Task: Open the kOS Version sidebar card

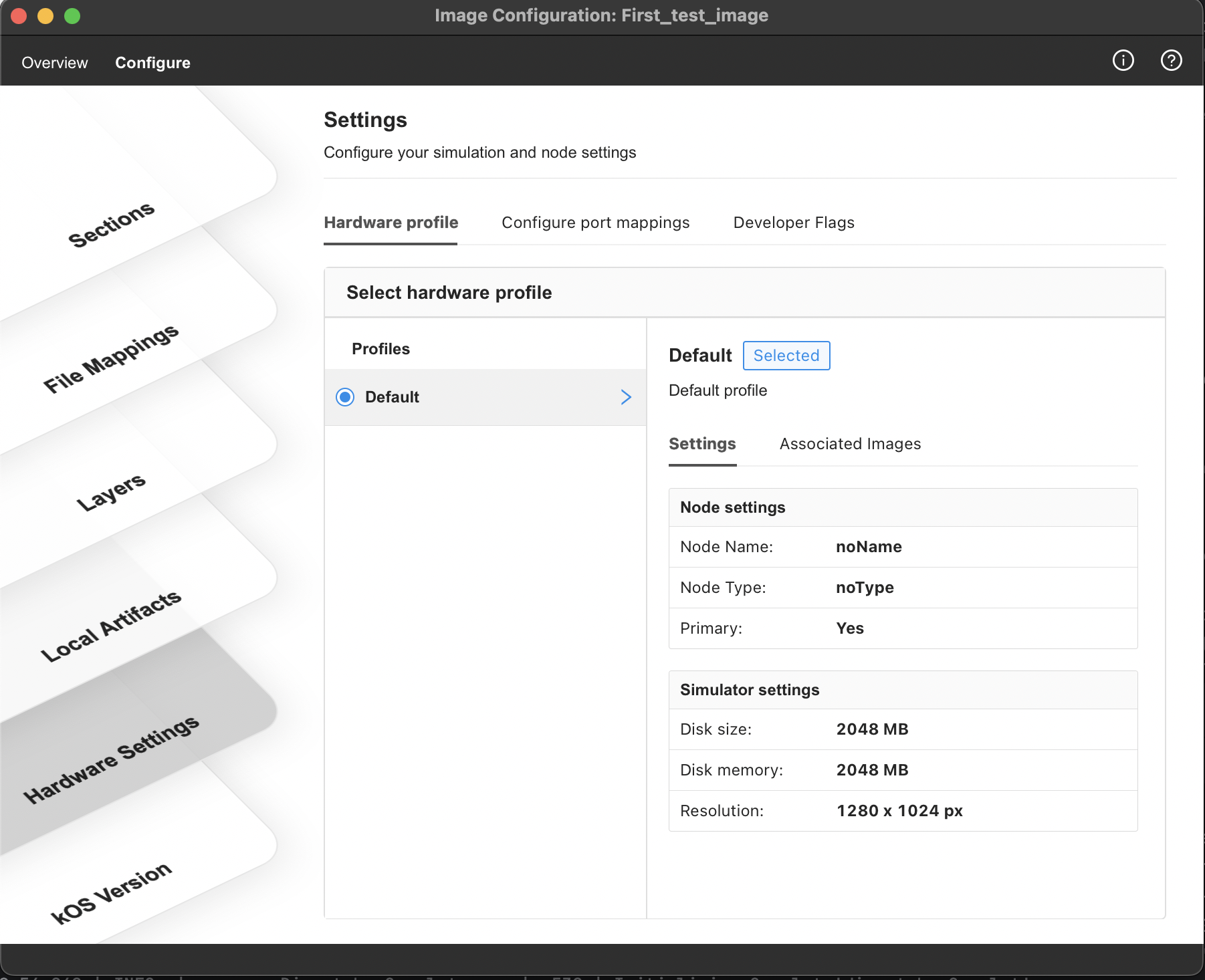Action: [x=112, y=892]
